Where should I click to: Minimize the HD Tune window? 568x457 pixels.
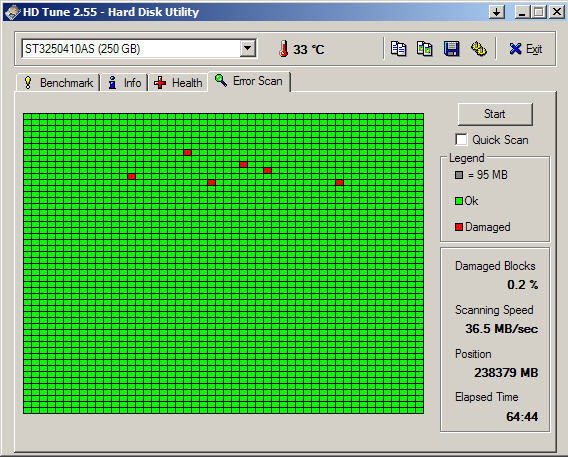[522, 12]
